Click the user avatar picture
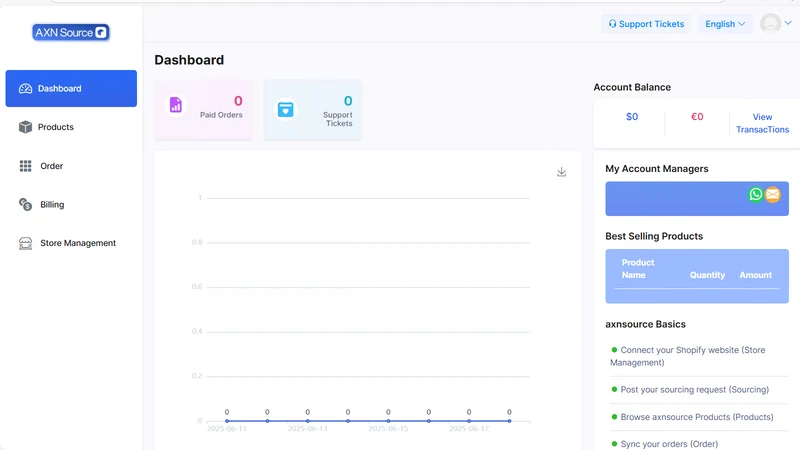The image size is (800, 450). click(770, 23)
